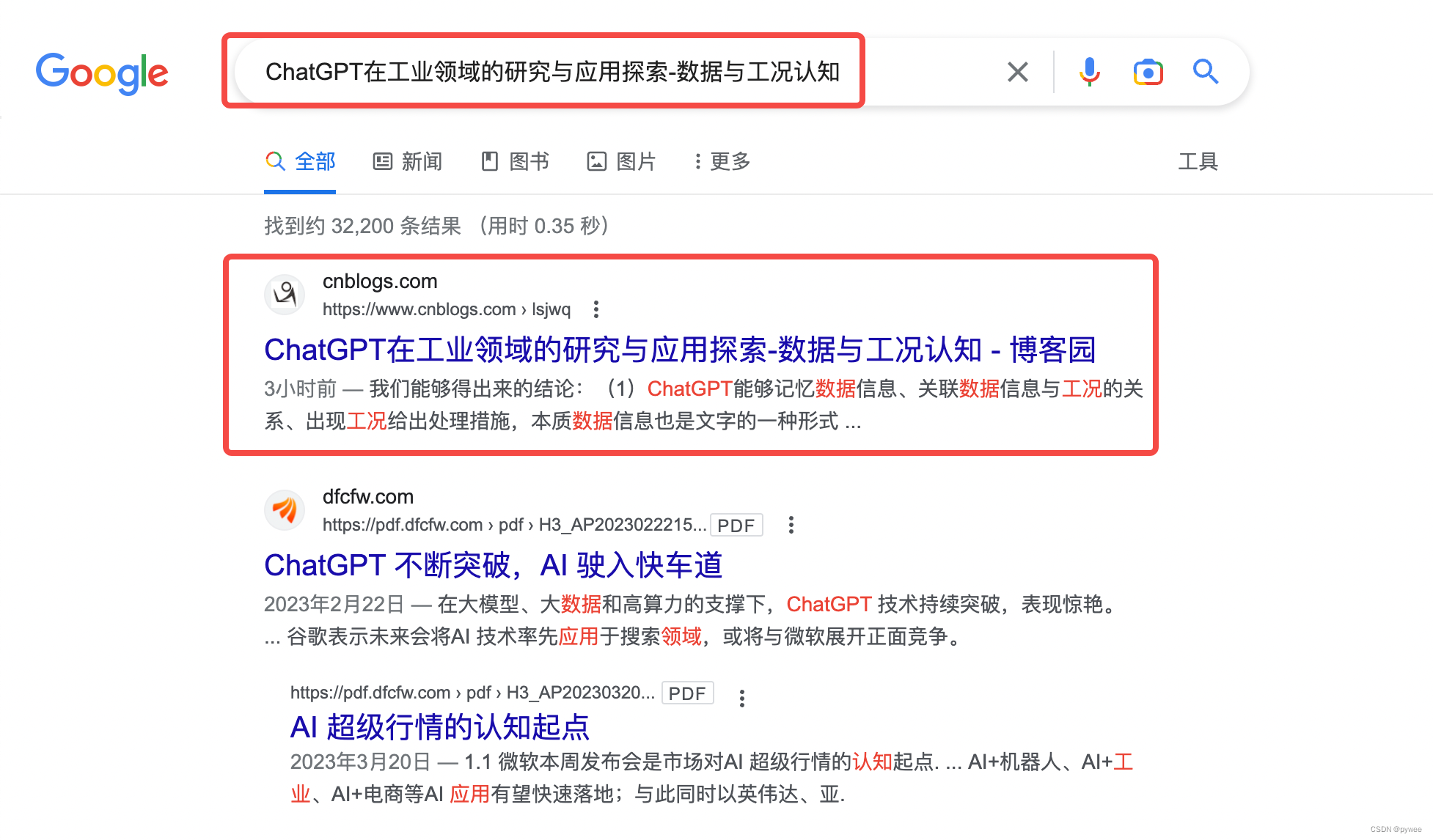Click inside the search query text field

click(x=551, y=72)
